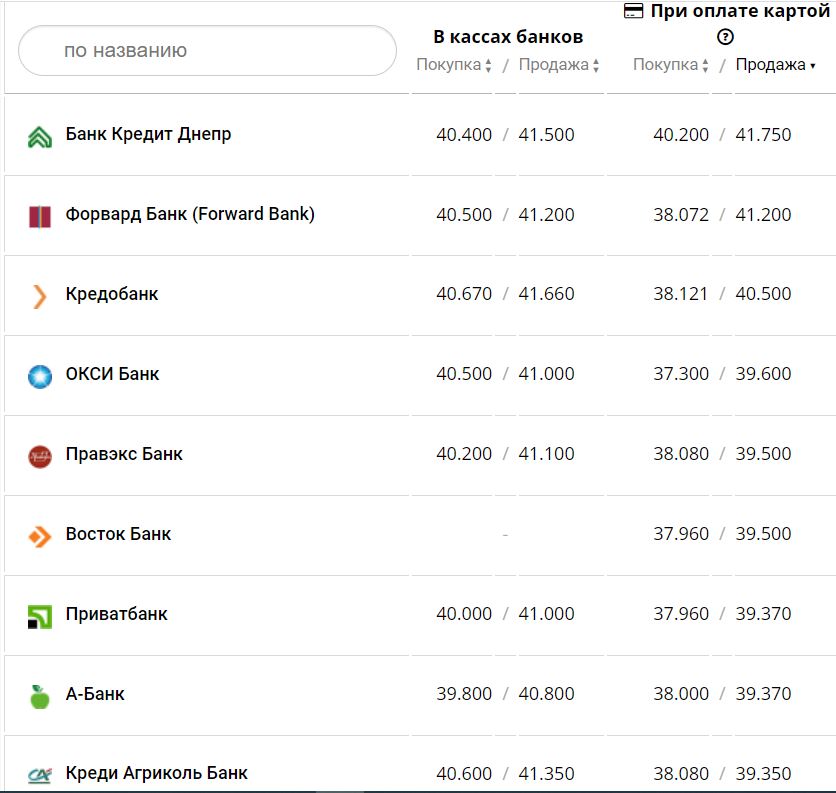
Task: Open the Приватбанк bank link
Action: pyautogui.click(x=116, y=614)
